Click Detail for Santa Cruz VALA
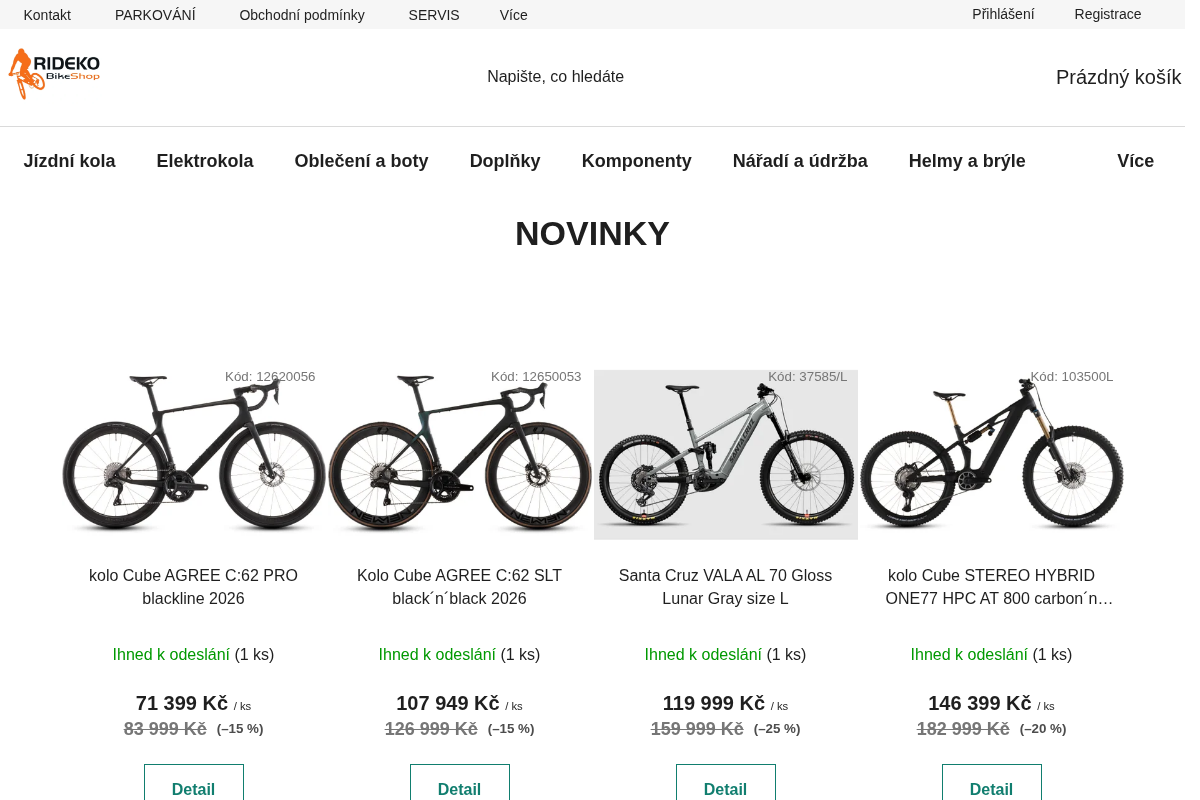 pyautogui.click(x=726, y=789)
